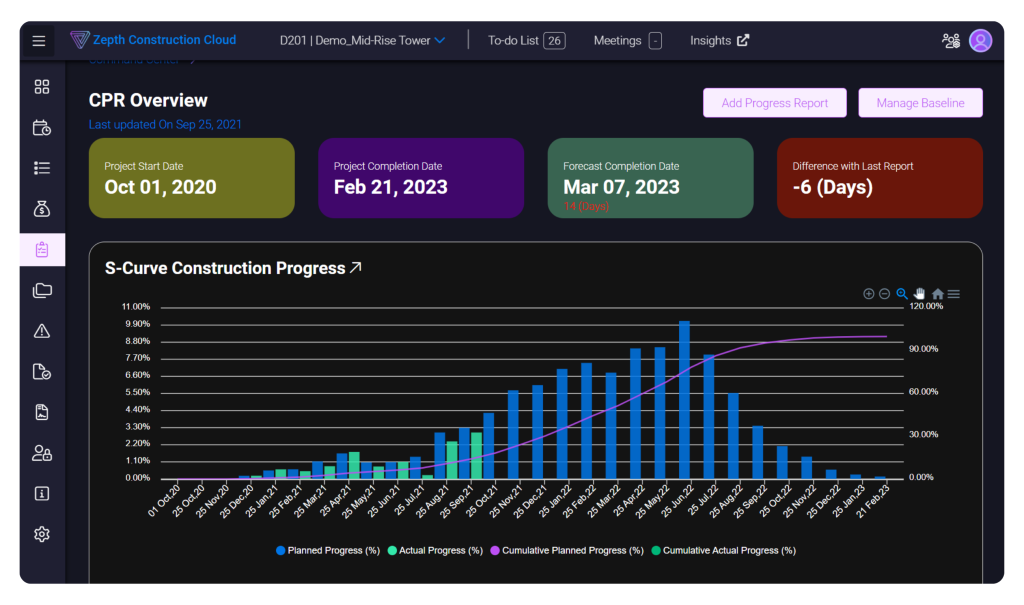Image resolution: width=1024 pixels, height=605 pixels.
Task: Open Insights from the top bar
Action: [718, 40]
